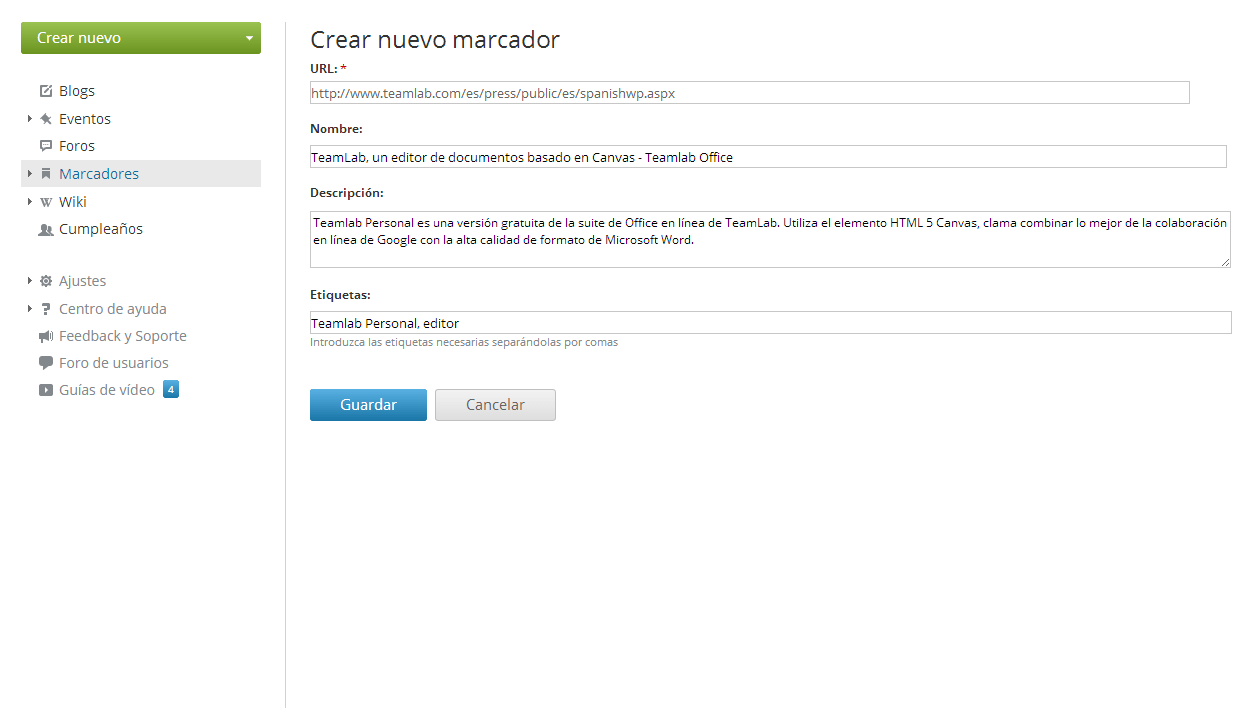The height and width of the screenshot is (708, 1240).
Task: Open the Wiki module
Action: [x=73, y=202]
